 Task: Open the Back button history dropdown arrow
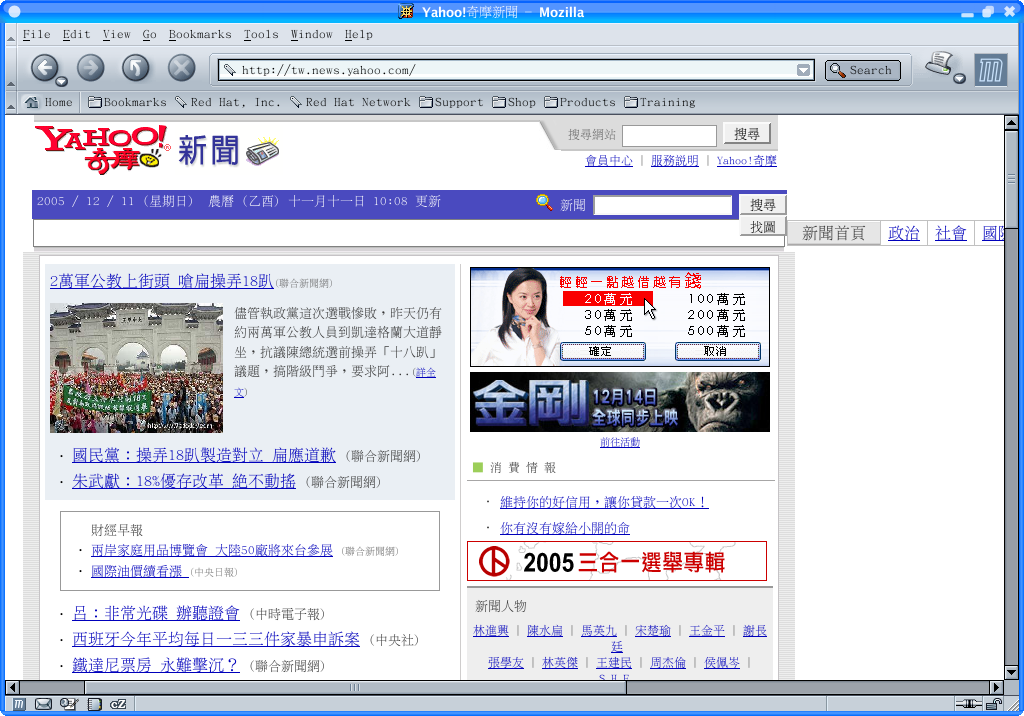61,81
